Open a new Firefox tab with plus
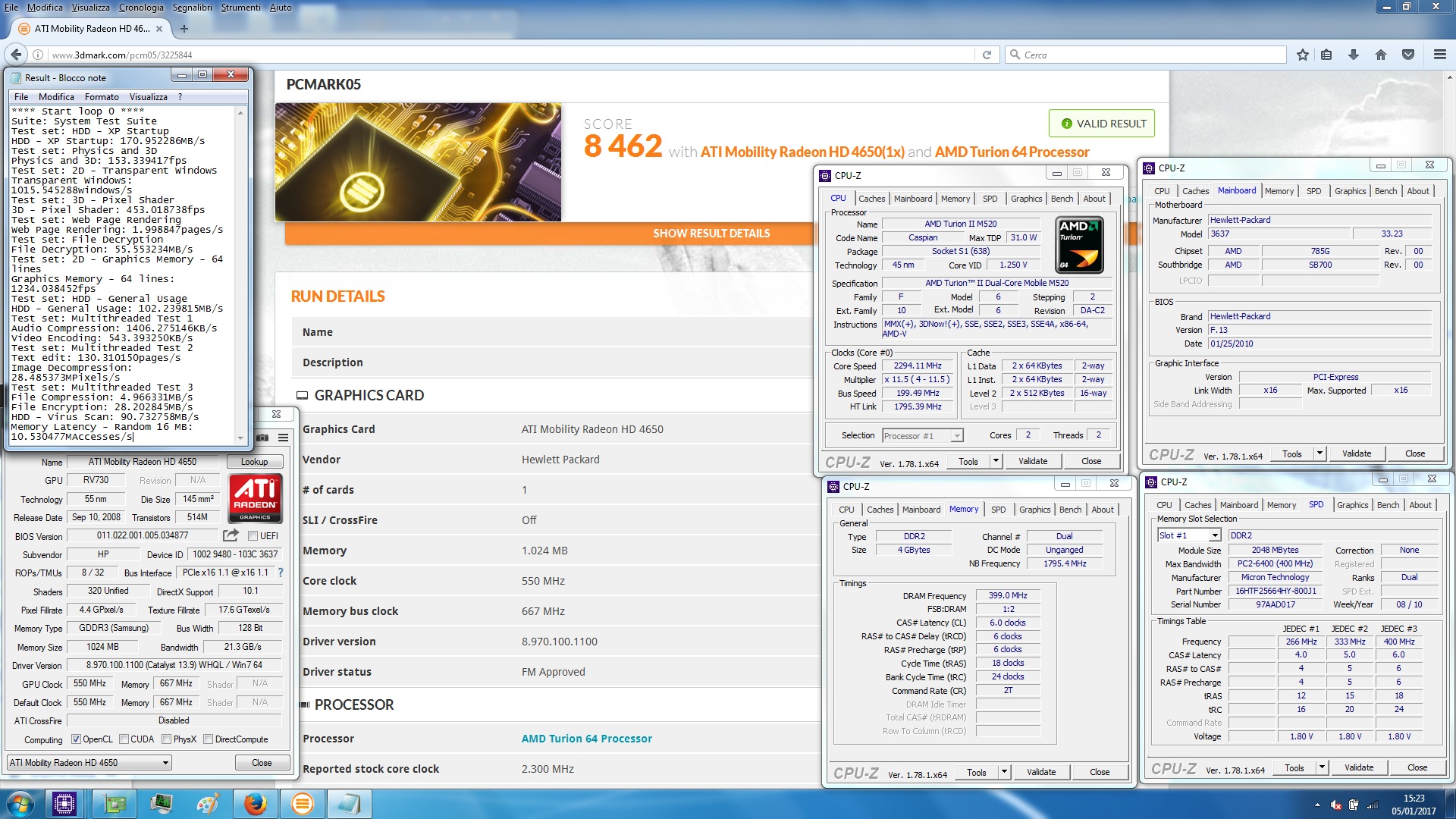The image size is (1456, 819). point(184,29)
